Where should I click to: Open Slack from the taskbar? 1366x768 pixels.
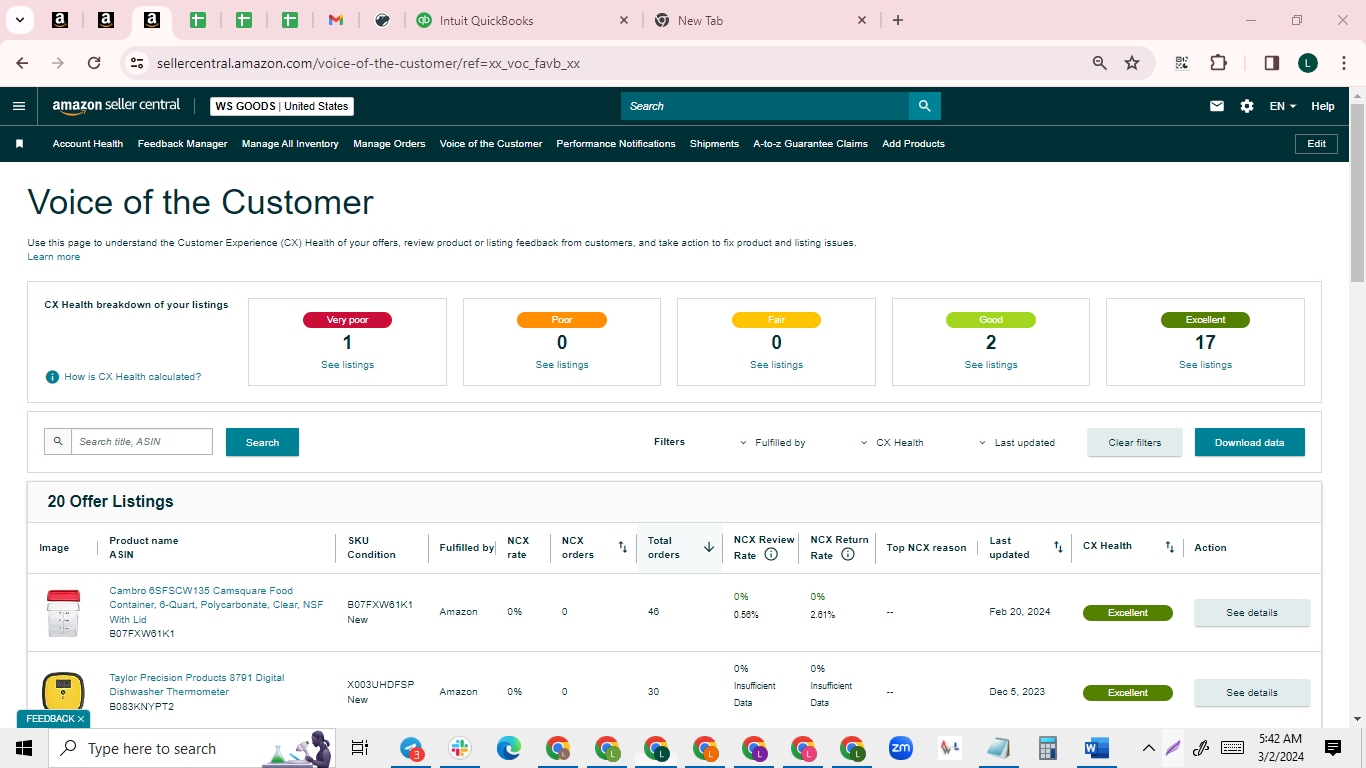[x=460, y=748]
